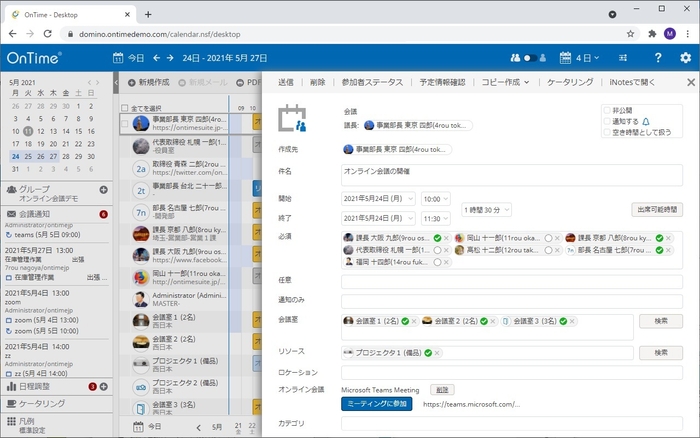This screenshot has height=438, width=700.
Task: Open start time 10:00 dropdown
Action: 435,199
